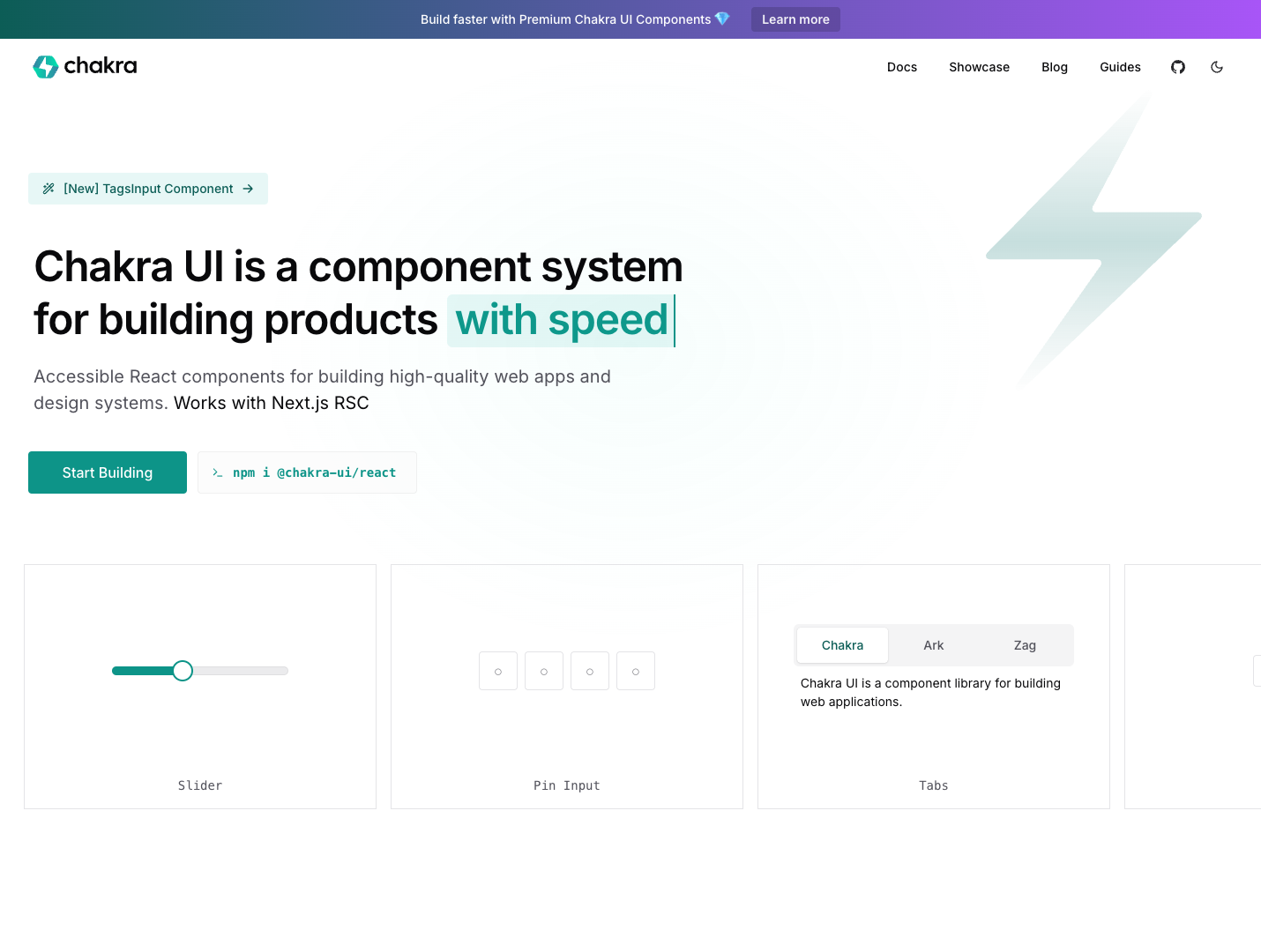Click the Chakra lightning bolt logo icon
1261x952 pixels.
(x=45, y=67)
